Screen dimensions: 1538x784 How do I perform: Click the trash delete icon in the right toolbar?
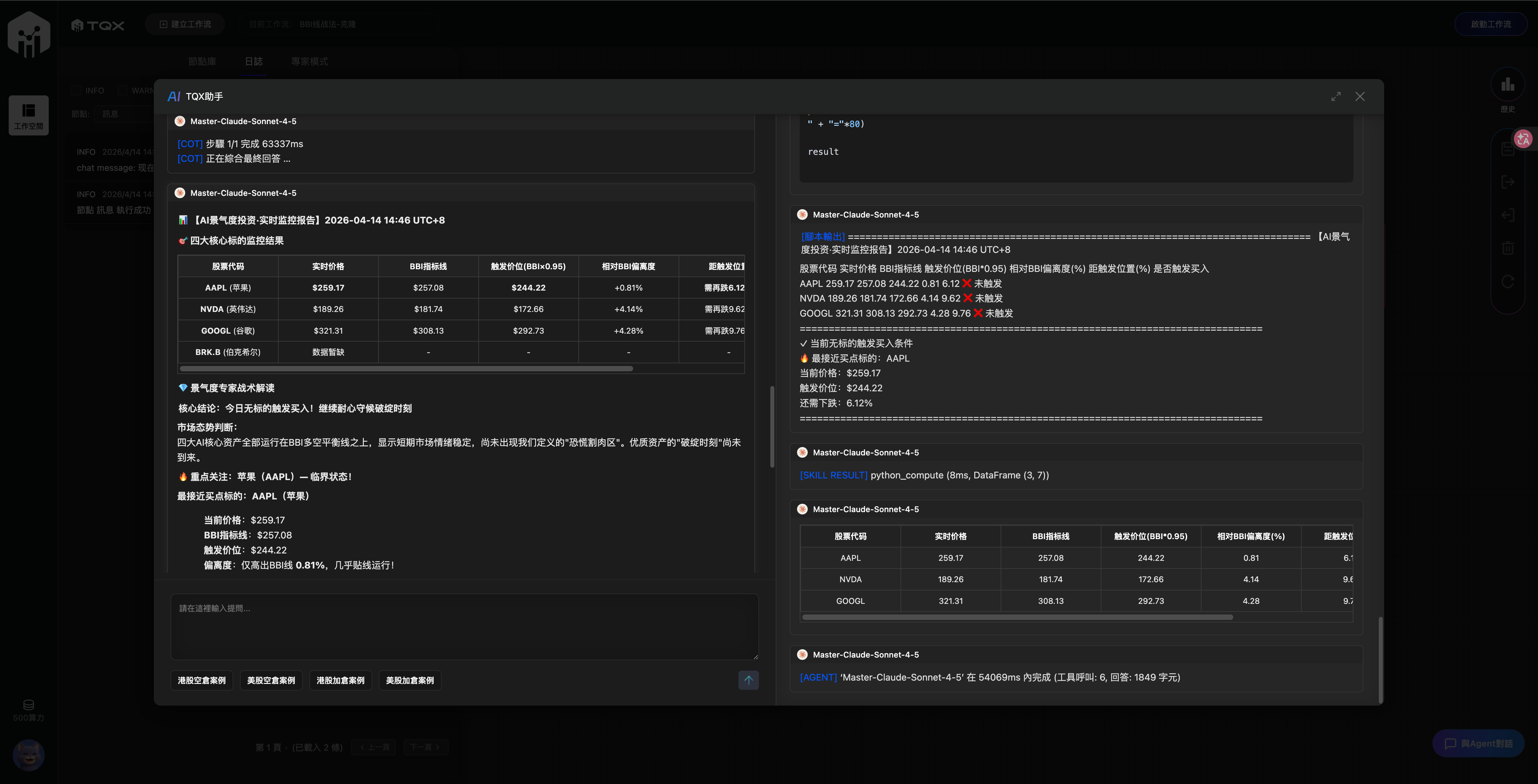[1508, 248]
